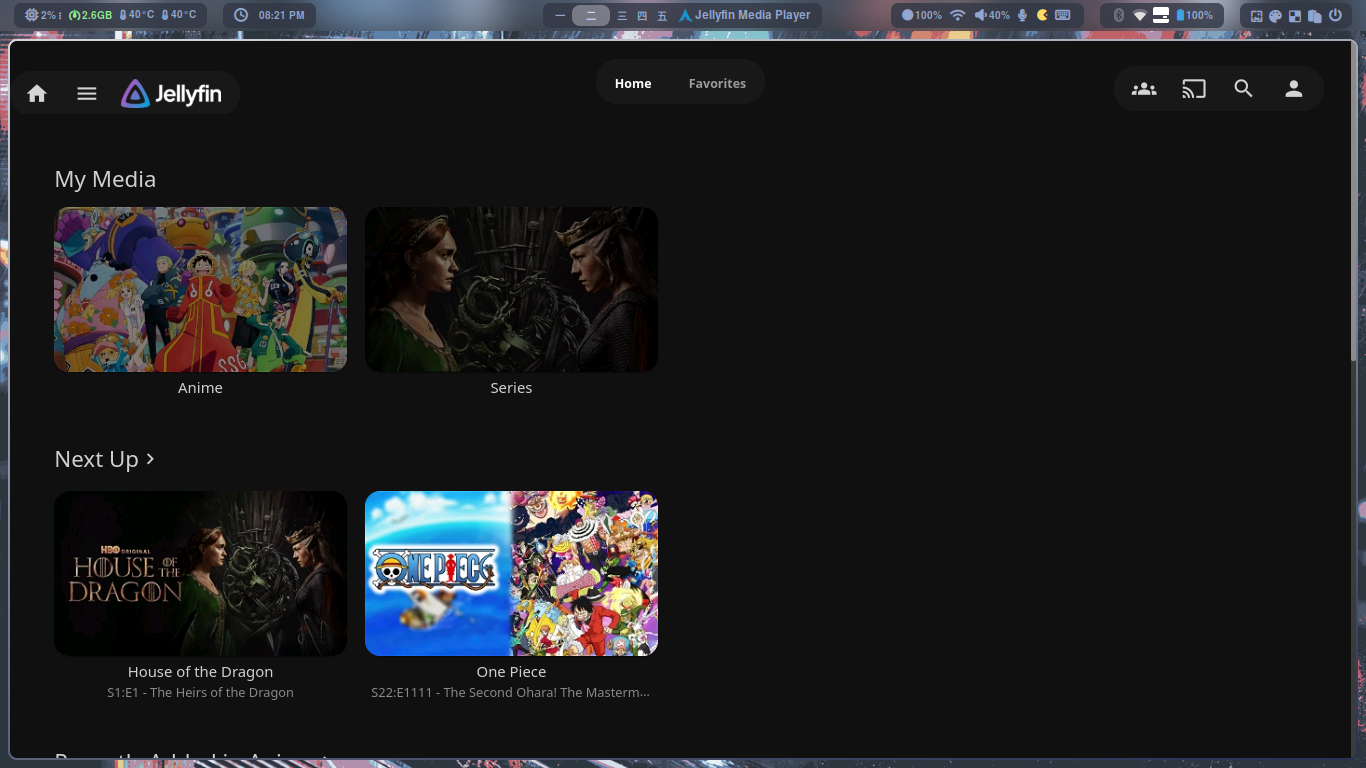Open the hamburger navigation menu
This screenshot has height=768, width=1366.
[87, 93]
